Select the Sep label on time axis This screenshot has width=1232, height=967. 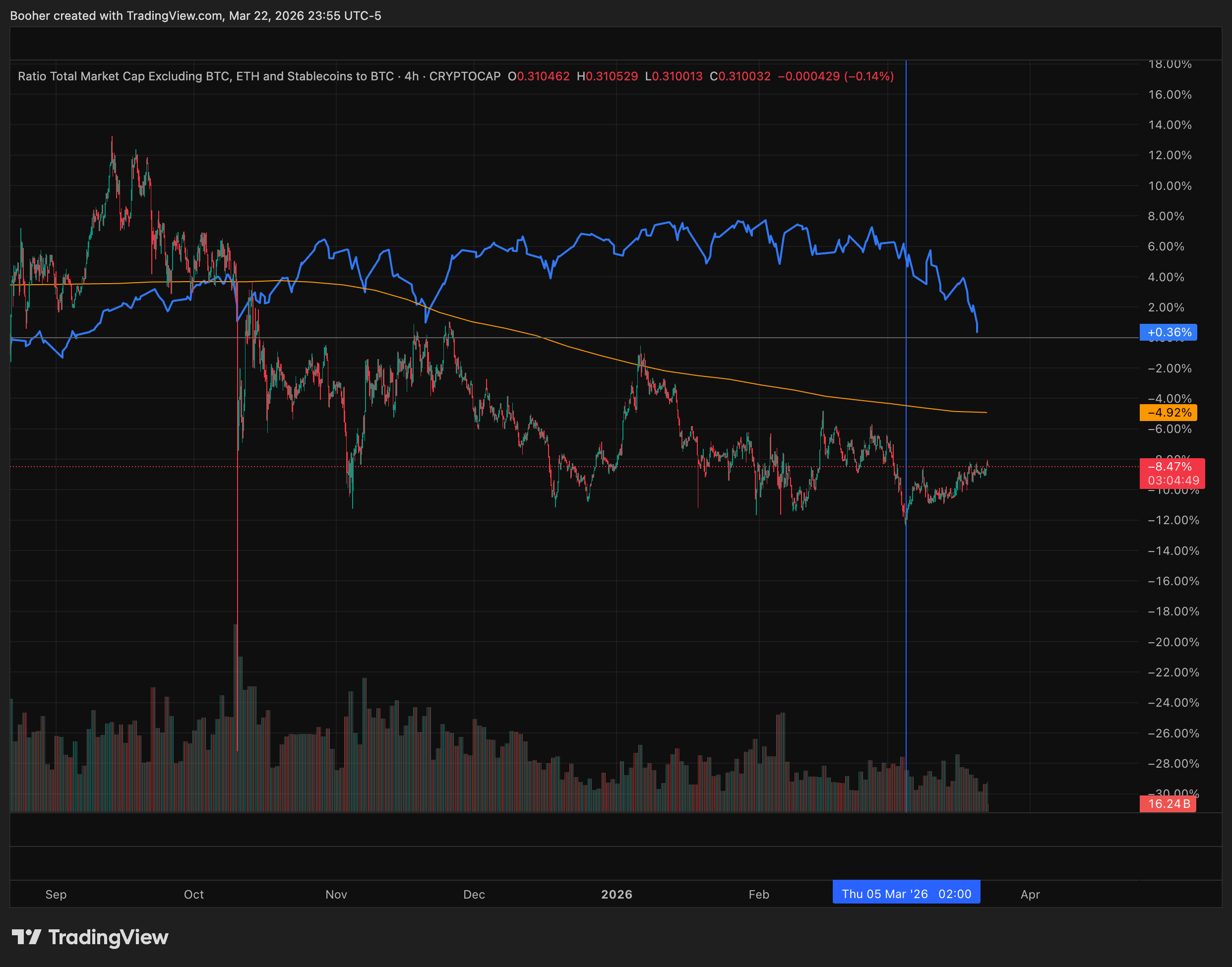[x=56, y=894]
